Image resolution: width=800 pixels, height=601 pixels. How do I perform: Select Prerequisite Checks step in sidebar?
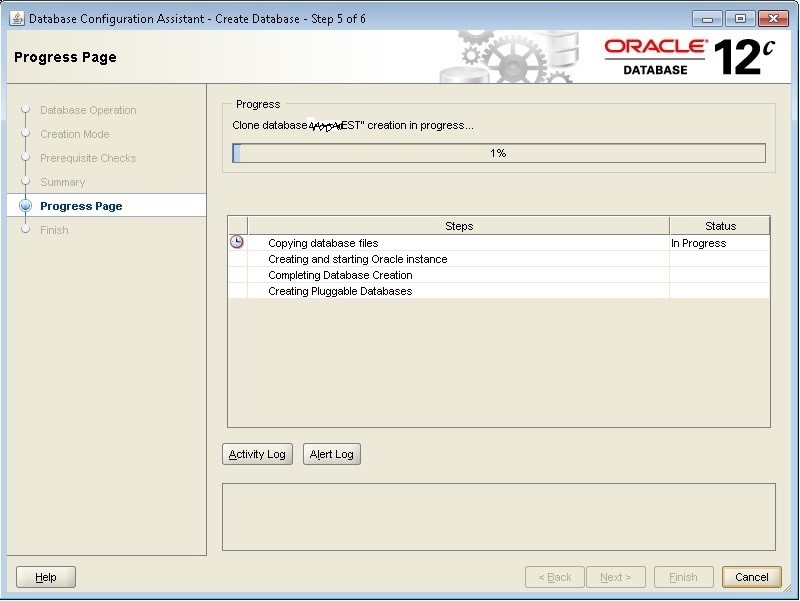pos(88,158)
